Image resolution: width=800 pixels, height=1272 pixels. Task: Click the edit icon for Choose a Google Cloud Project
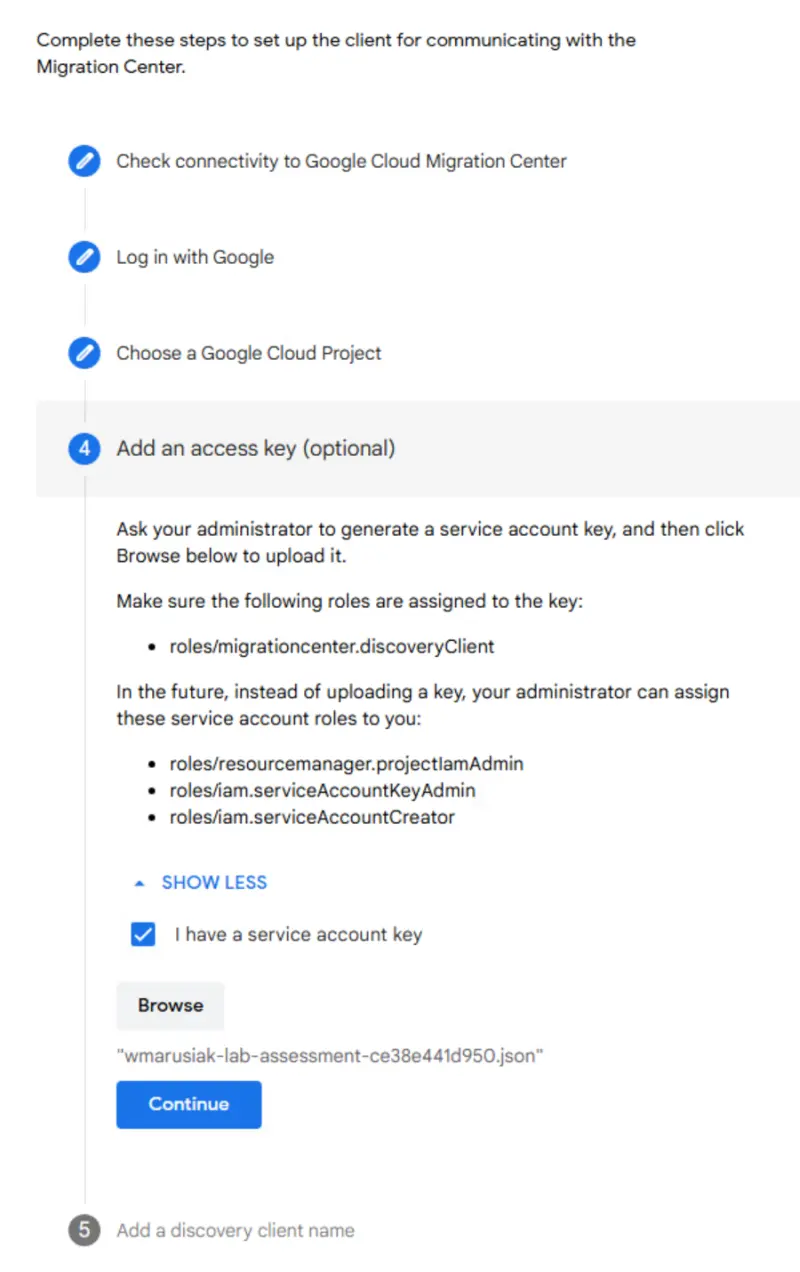pyautogui.click(x=84, y=353)
